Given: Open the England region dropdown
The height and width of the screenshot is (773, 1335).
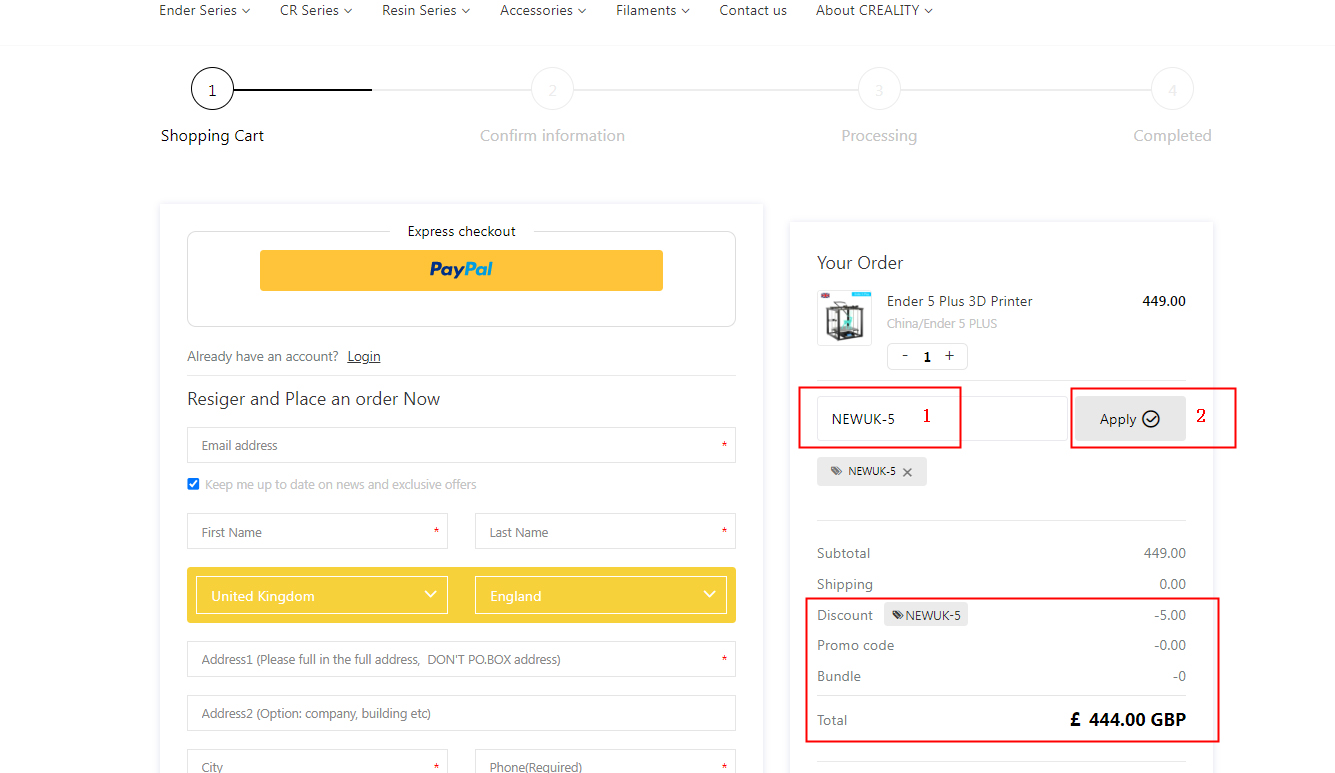Looking at the screenshot, I should [x=601, y=595].
